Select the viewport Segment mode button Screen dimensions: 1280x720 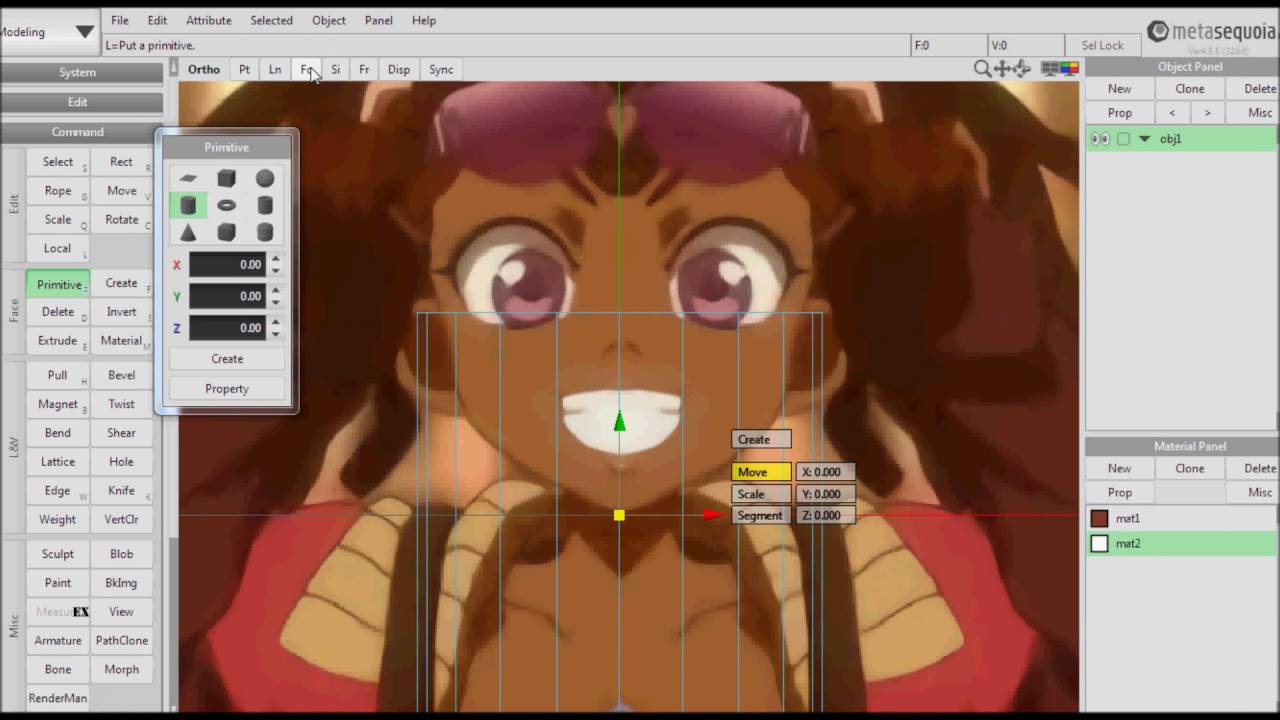[761, 516]
